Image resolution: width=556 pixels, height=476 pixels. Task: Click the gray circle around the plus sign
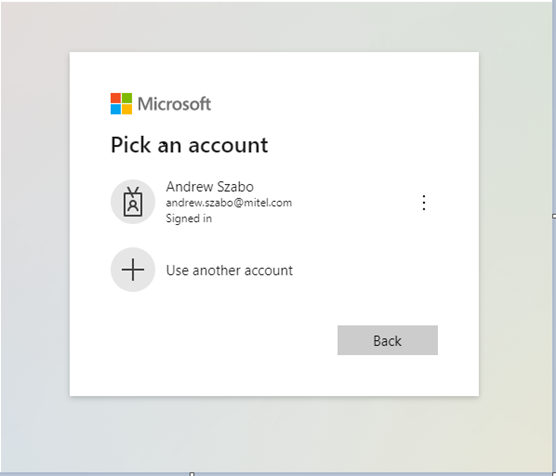[133, 270]
